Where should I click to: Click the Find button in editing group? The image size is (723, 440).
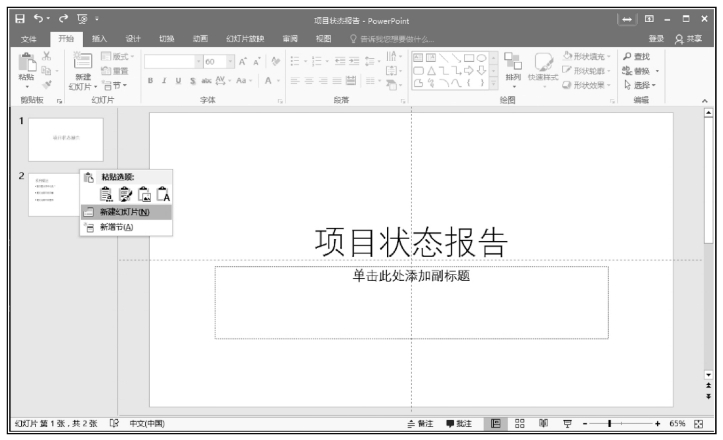pos(637,57)
